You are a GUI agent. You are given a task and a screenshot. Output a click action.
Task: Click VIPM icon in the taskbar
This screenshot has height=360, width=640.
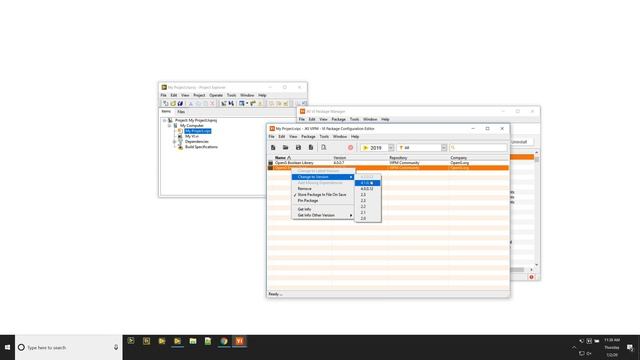pos(239,341)
